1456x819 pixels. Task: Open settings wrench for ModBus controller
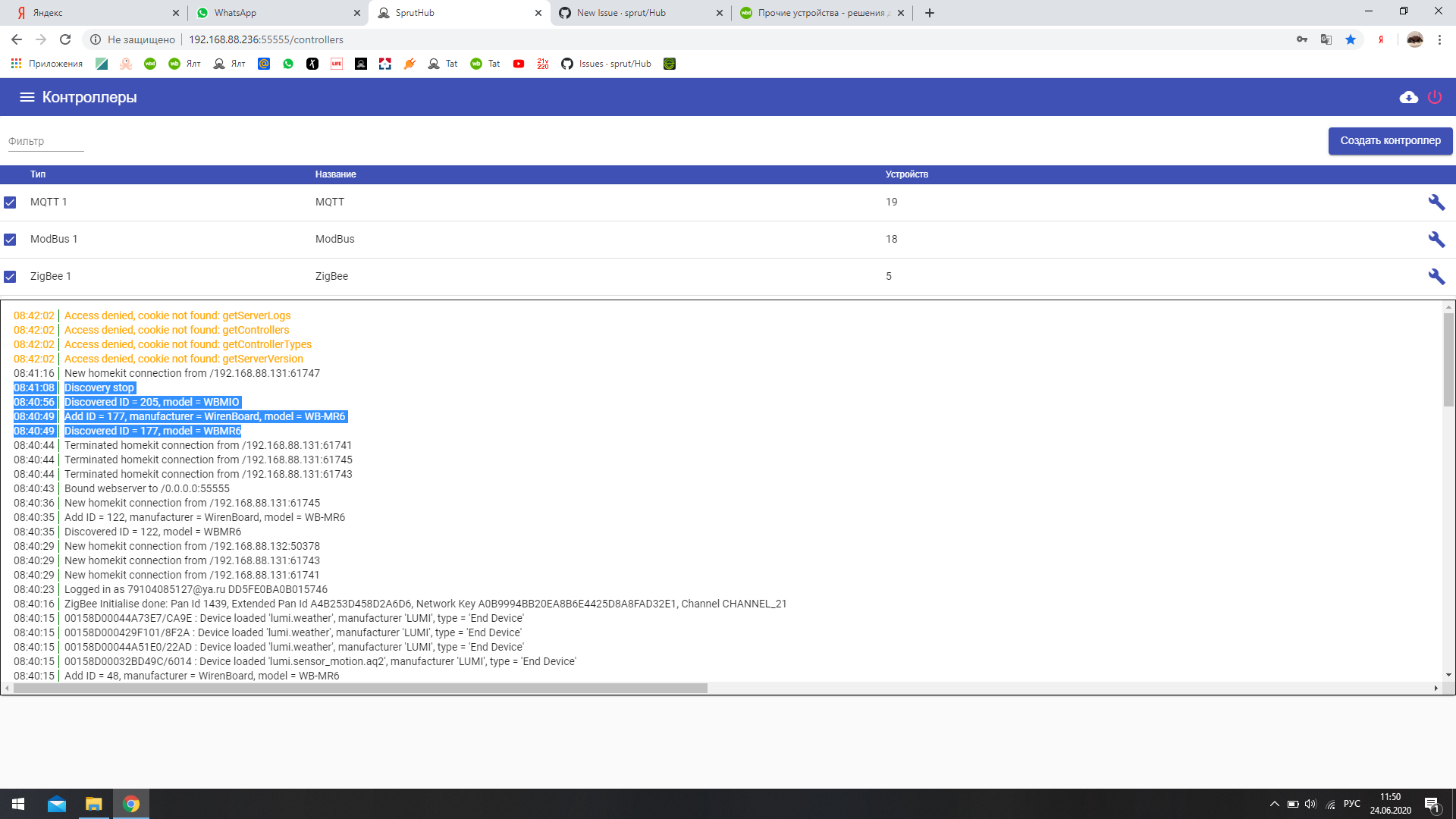(x=1437, y=239)
